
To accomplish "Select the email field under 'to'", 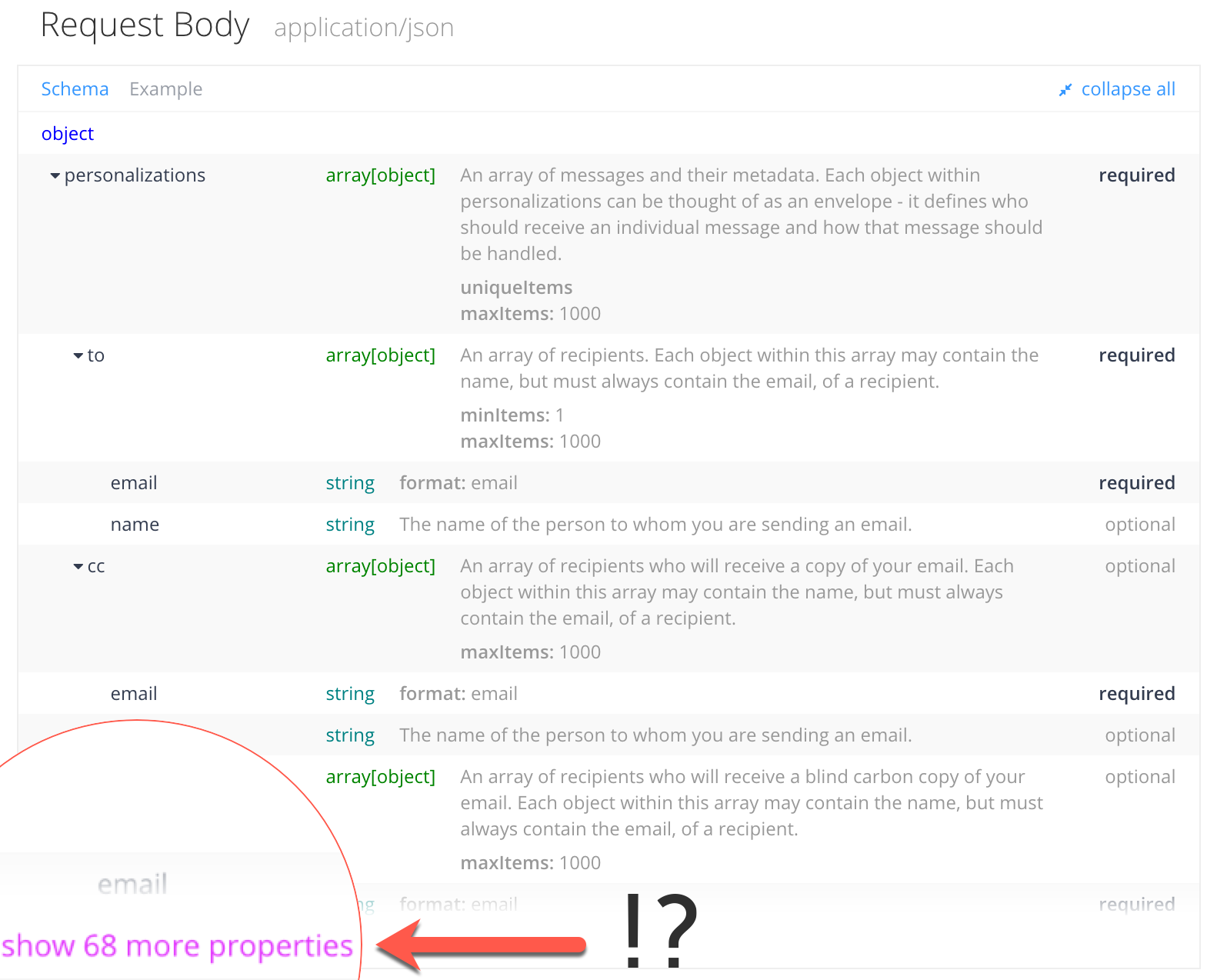I will click(134, 483).
